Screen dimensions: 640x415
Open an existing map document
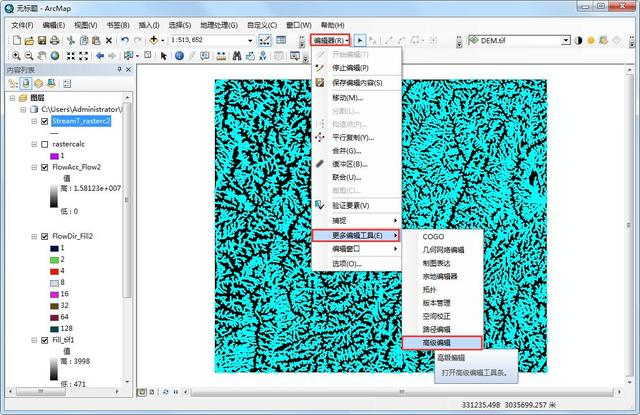coord(29,40)
